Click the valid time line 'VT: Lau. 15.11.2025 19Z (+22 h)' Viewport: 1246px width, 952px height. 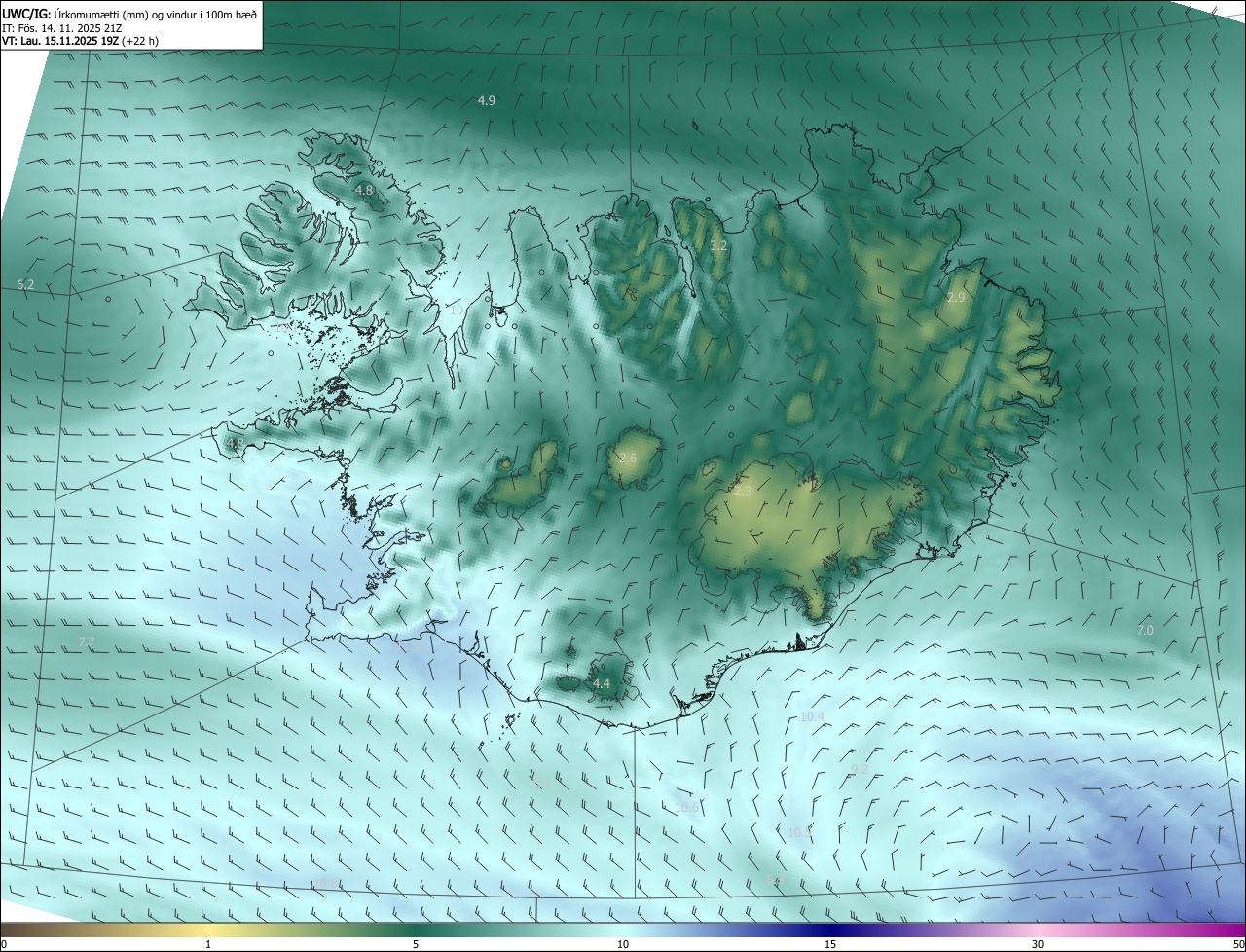pos(80,41)
